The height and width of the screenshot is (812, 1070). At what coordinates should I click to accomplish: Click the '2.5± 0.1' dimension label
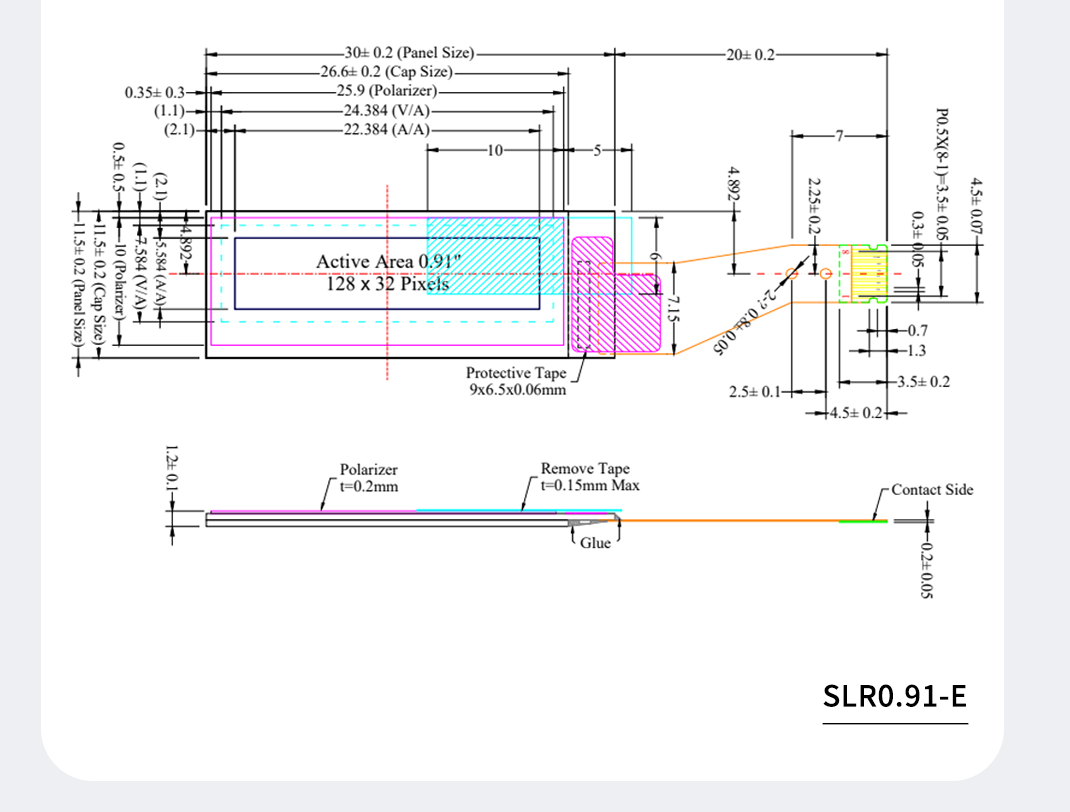(754, 392)
